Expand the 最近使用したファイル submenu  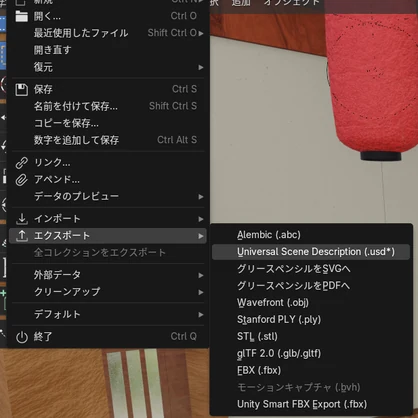[108, 33]
